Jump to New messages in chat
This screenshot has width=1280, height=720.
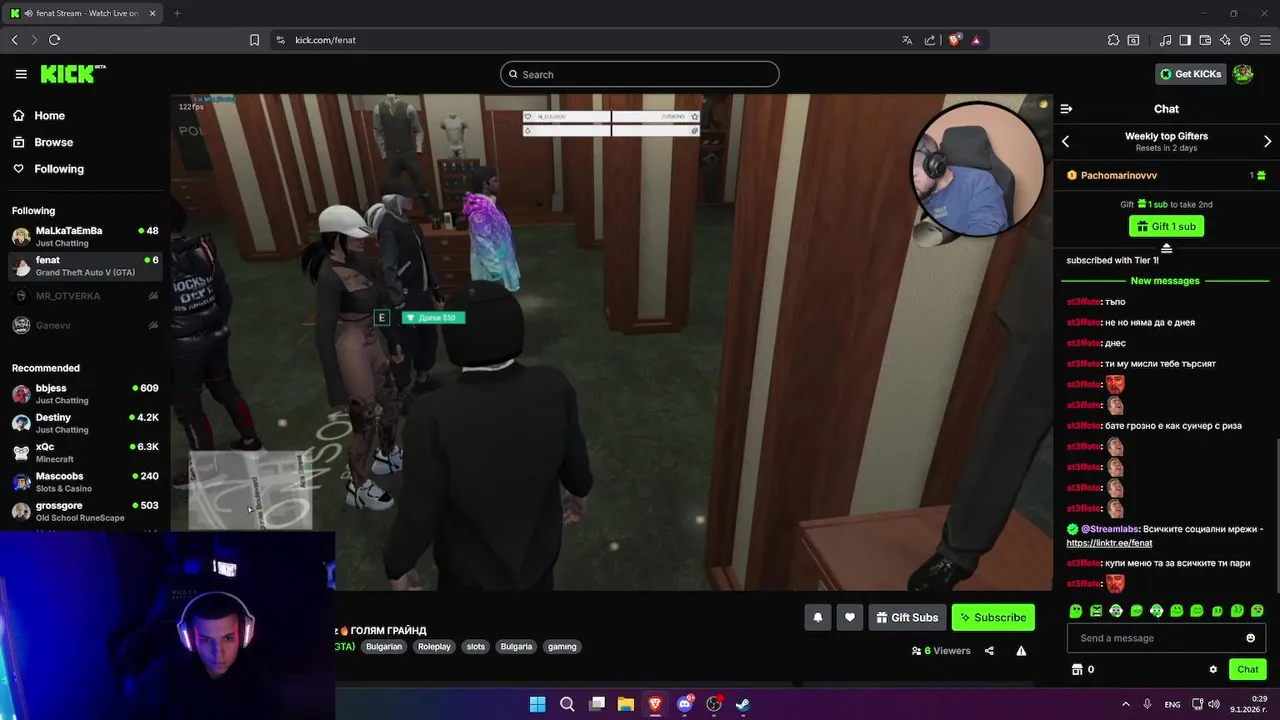coord(1165,281)
